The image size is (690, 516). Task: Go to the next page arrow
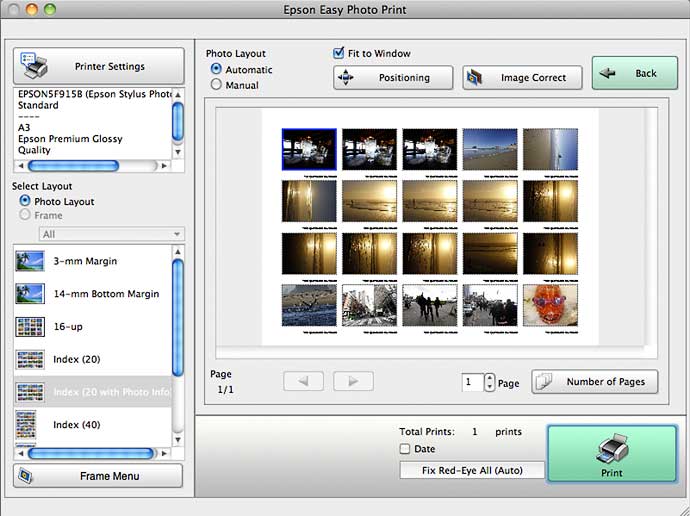pos(353,382)
